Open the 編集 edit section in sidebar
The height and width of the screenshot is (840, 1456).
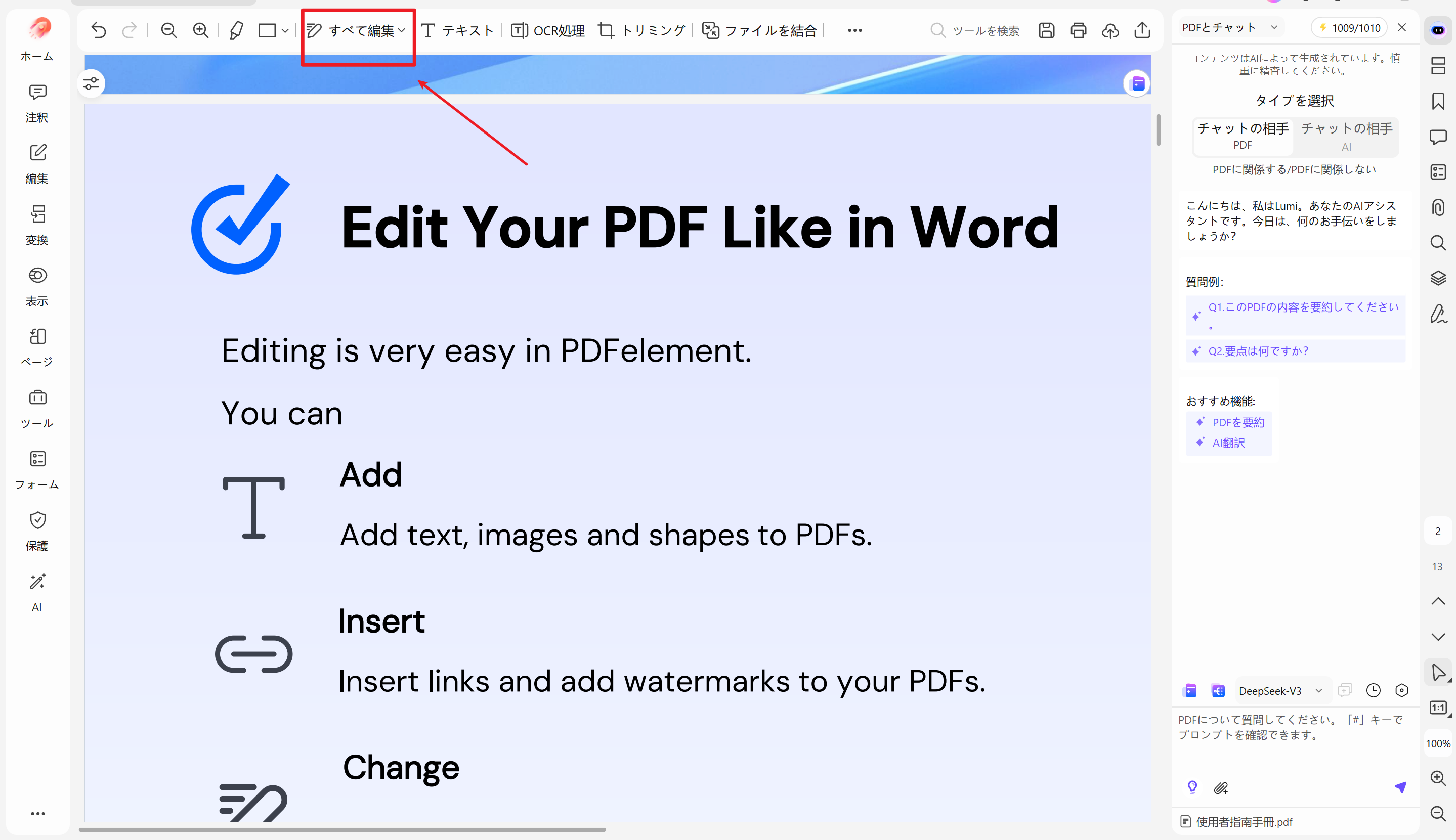[x=37, y=164]
